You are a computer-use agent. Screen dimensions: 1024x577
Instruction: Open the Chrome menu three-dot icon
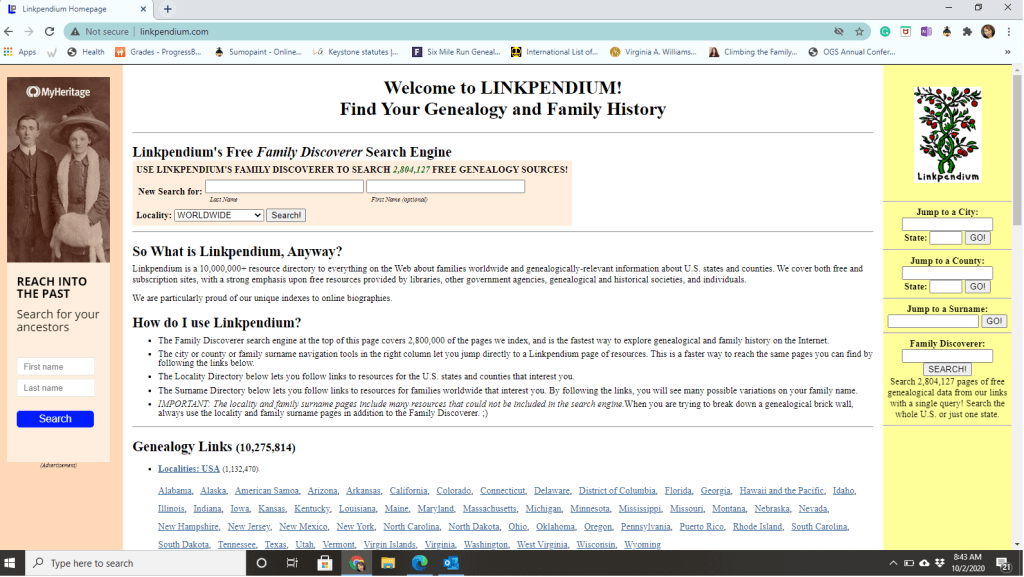[1009, 32]
